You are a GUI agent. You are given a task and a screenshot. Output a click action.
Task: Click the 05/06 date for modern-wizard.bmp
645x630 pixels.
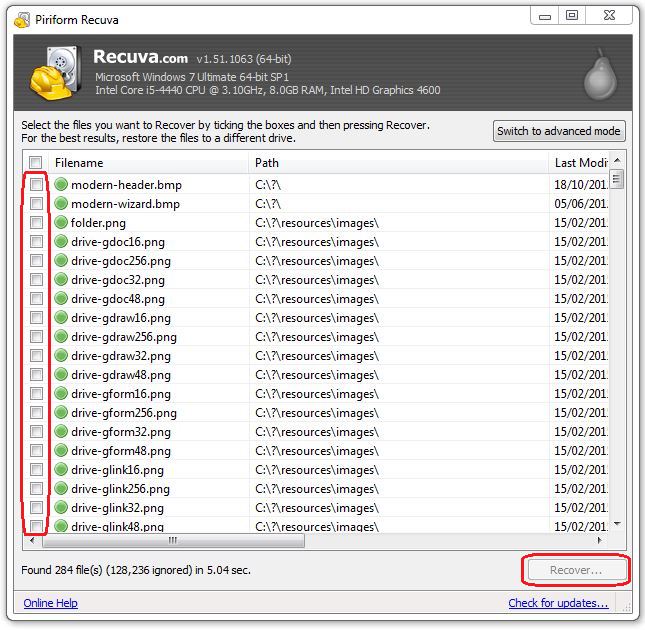[x=580, y=204]
